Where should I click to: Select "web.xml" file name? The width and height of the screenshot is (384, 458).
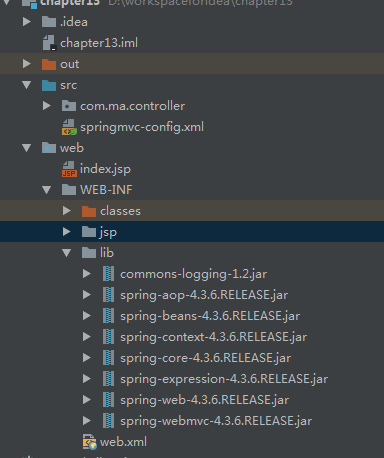pyautogui.click(x=123, y=442)
